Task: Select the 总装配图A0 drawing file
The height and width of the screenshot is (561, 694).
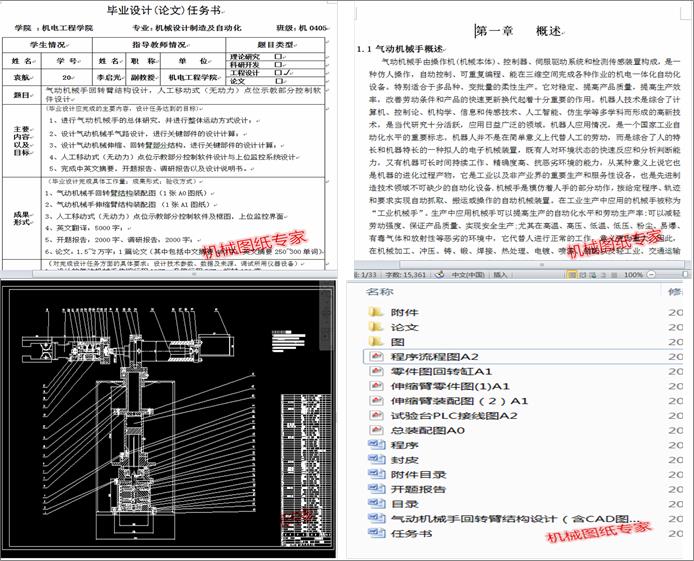Action: [416, 430]
